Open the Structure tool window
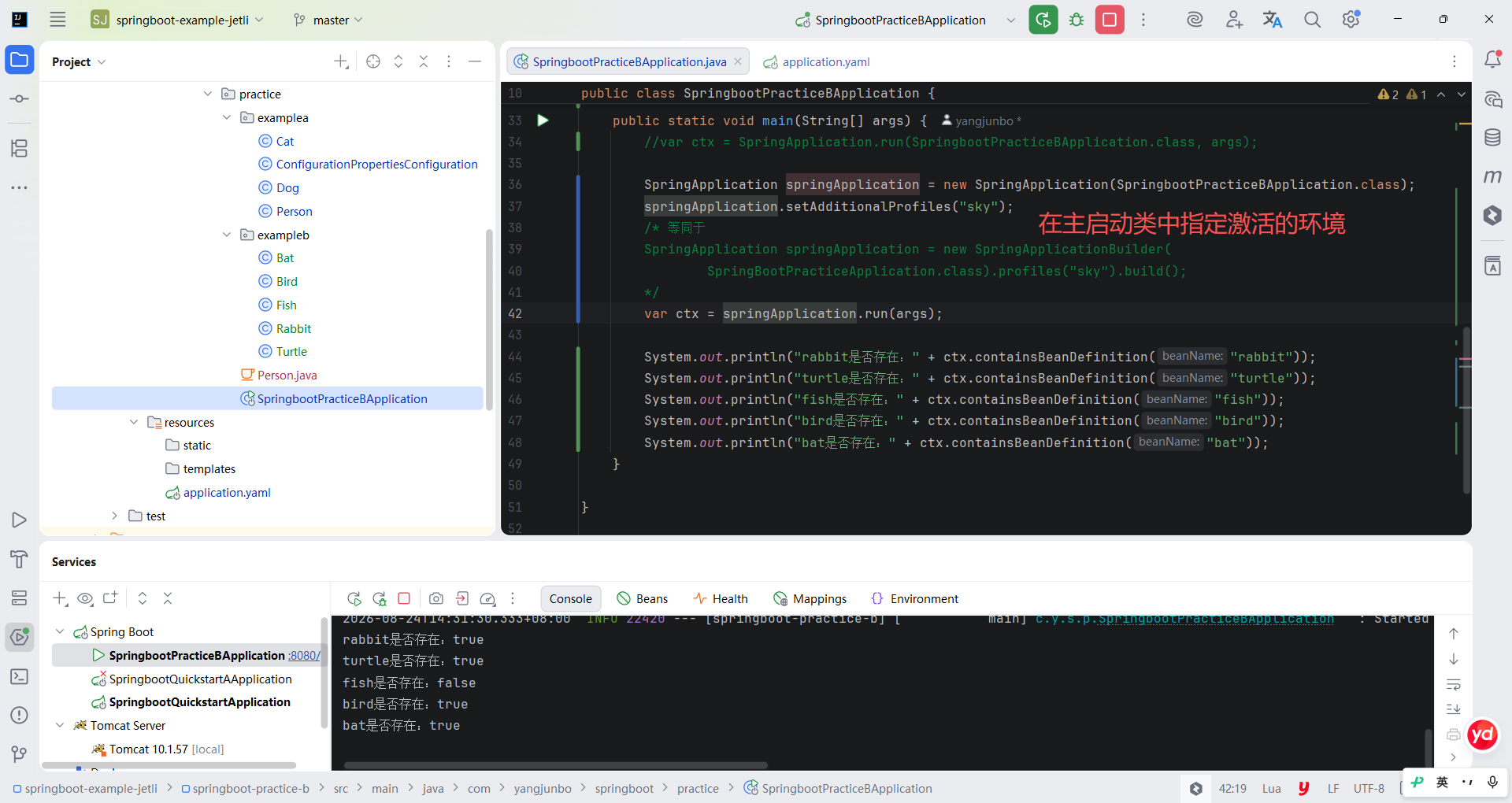 20,148
